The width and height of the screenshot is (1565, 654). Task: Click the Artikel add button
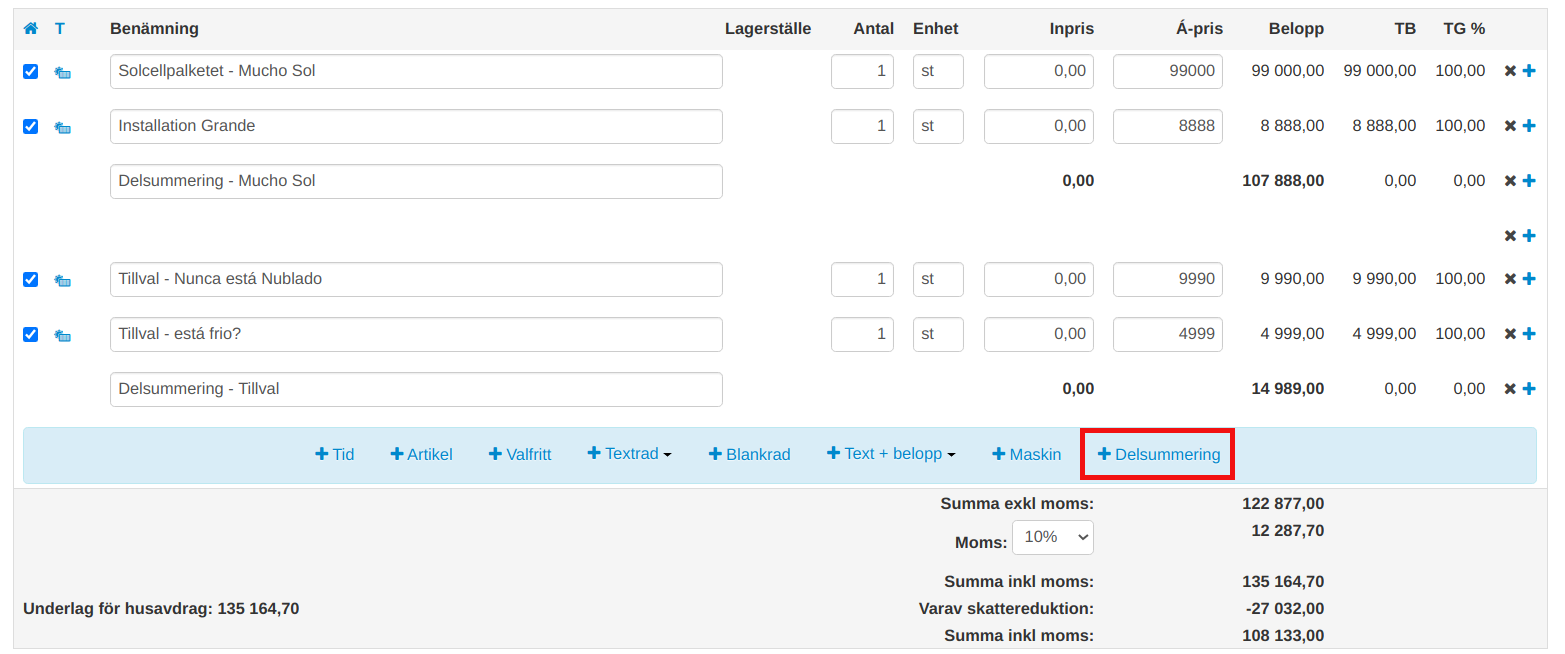[421, 454]
